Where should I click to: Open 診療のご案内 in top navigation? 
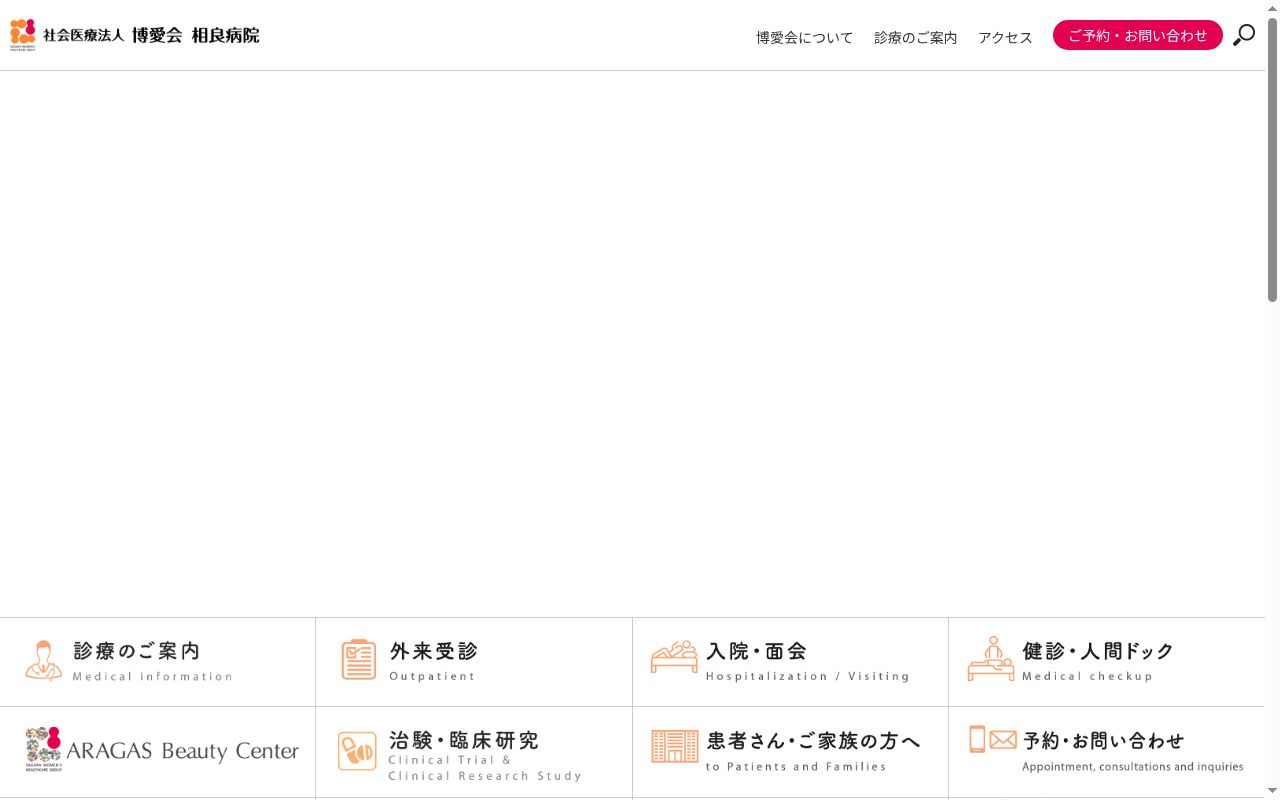tap(915, 37)
